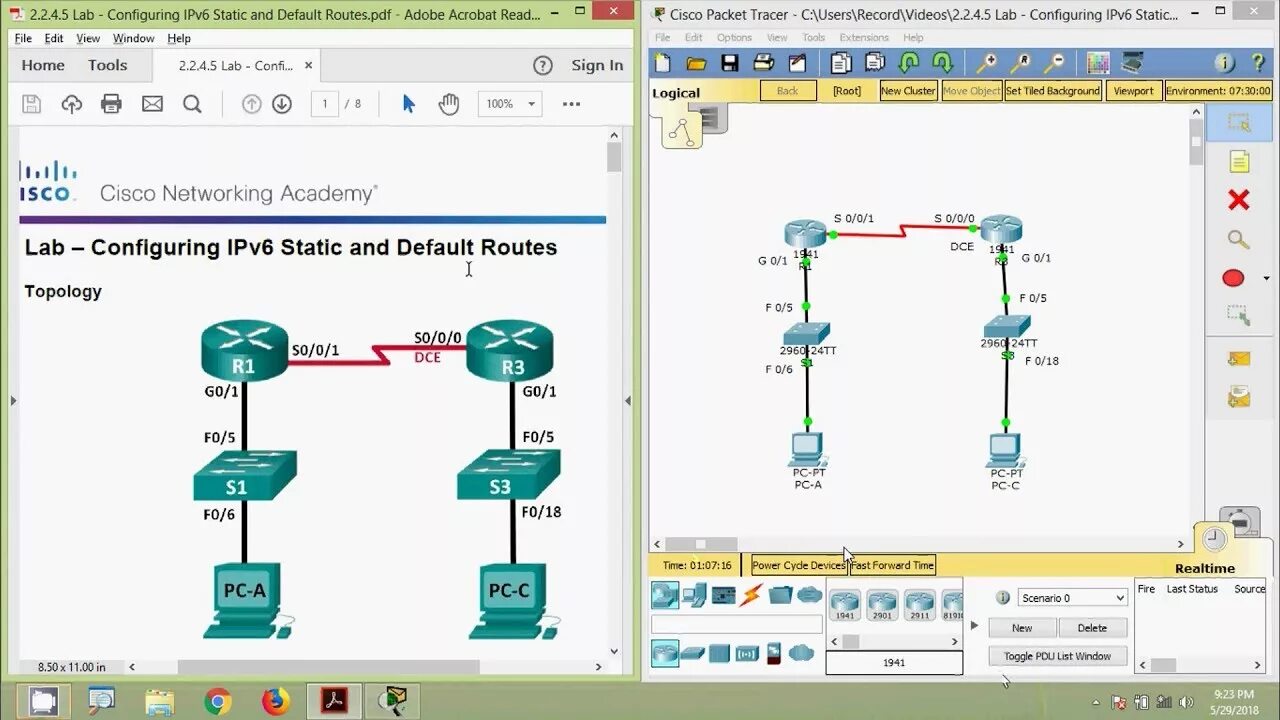The width and height of the screenshot is (1280, 720).
Task: Print the Packet Tracer workspace
Action: pyautogui.click(x=764, y=63)
